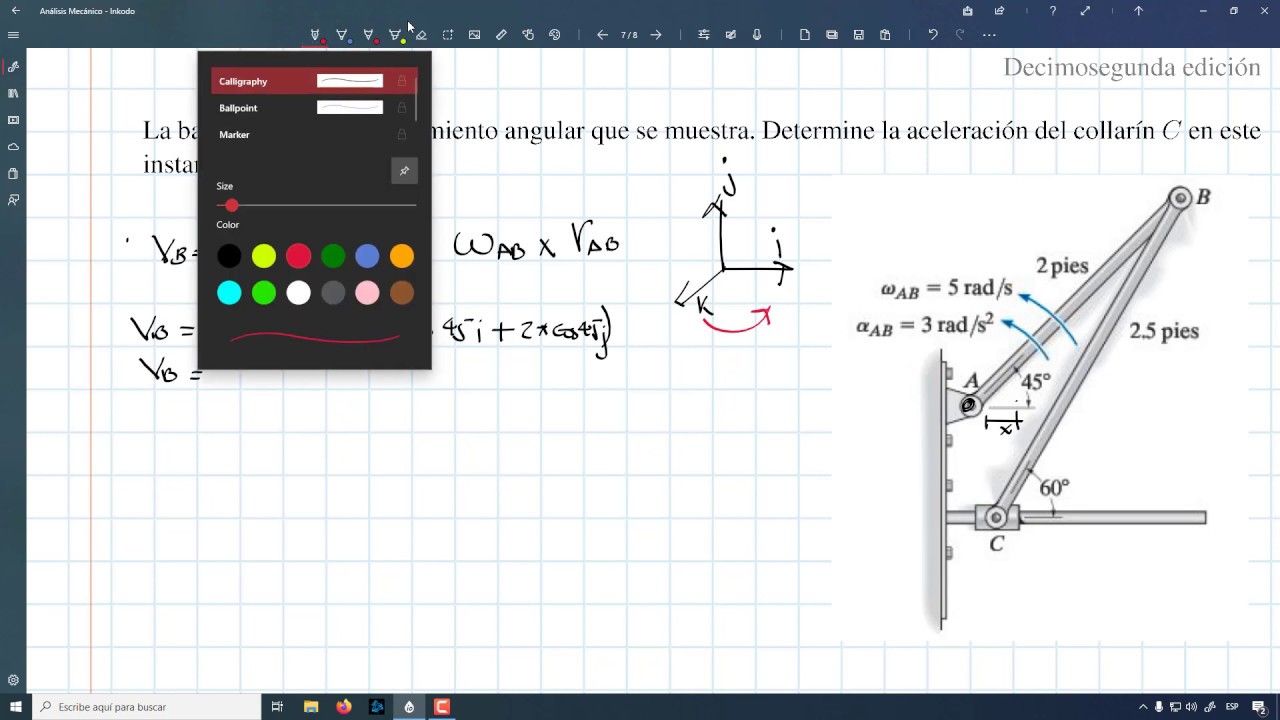Pick the dark green color swatch
The image size is (1280, 720).
[333, 256]
